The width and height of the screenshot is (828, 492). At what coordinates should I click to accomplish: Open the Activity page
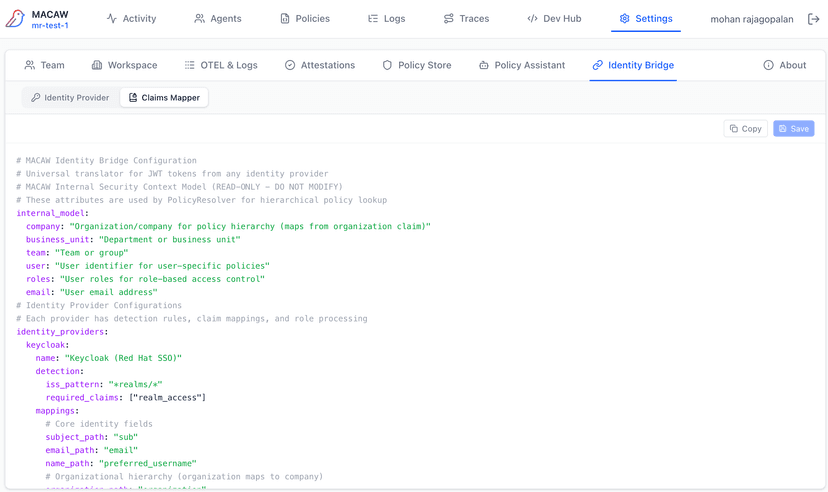click(x=132, y=19)
